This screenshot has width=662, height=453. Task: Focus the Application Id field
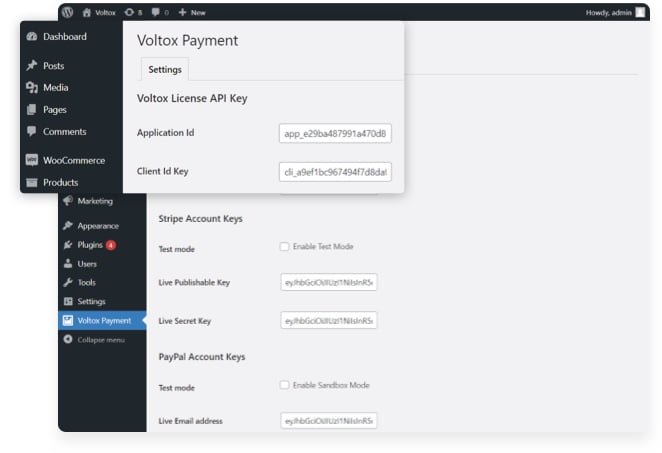pos(335,133)
